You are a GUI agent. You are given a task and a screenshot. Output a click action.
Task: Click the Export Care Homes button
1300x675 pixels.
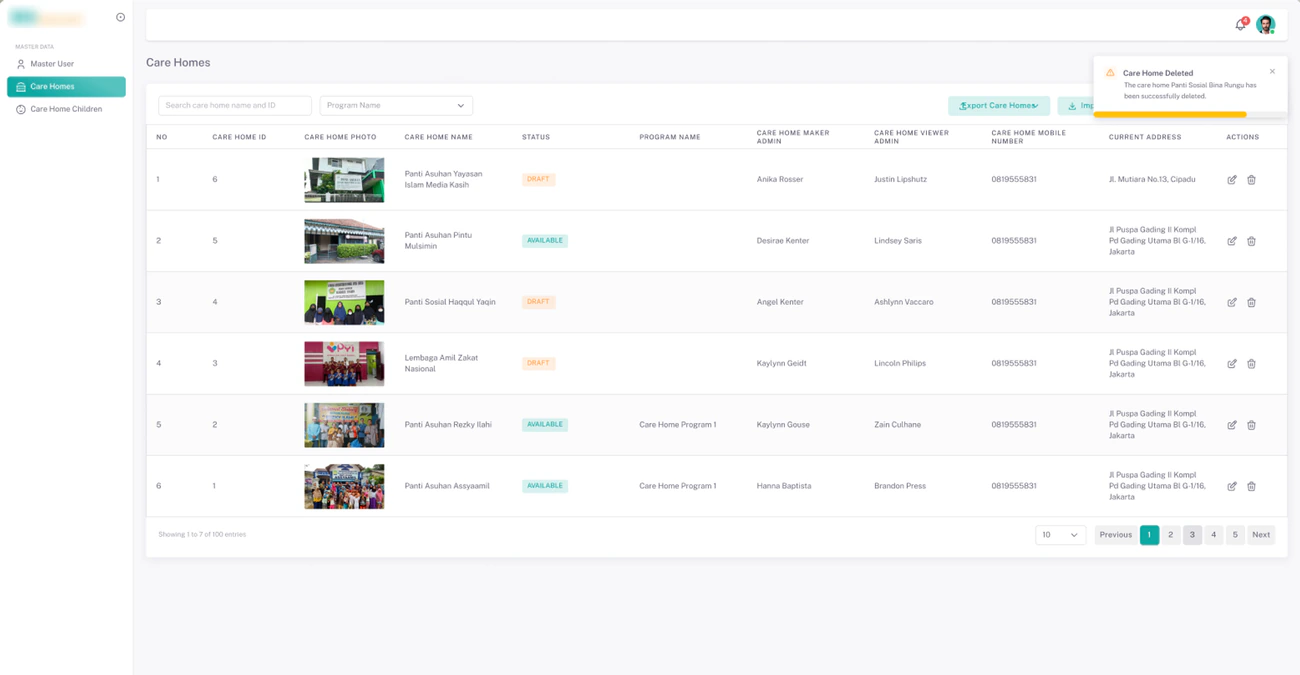pos(999,105)
